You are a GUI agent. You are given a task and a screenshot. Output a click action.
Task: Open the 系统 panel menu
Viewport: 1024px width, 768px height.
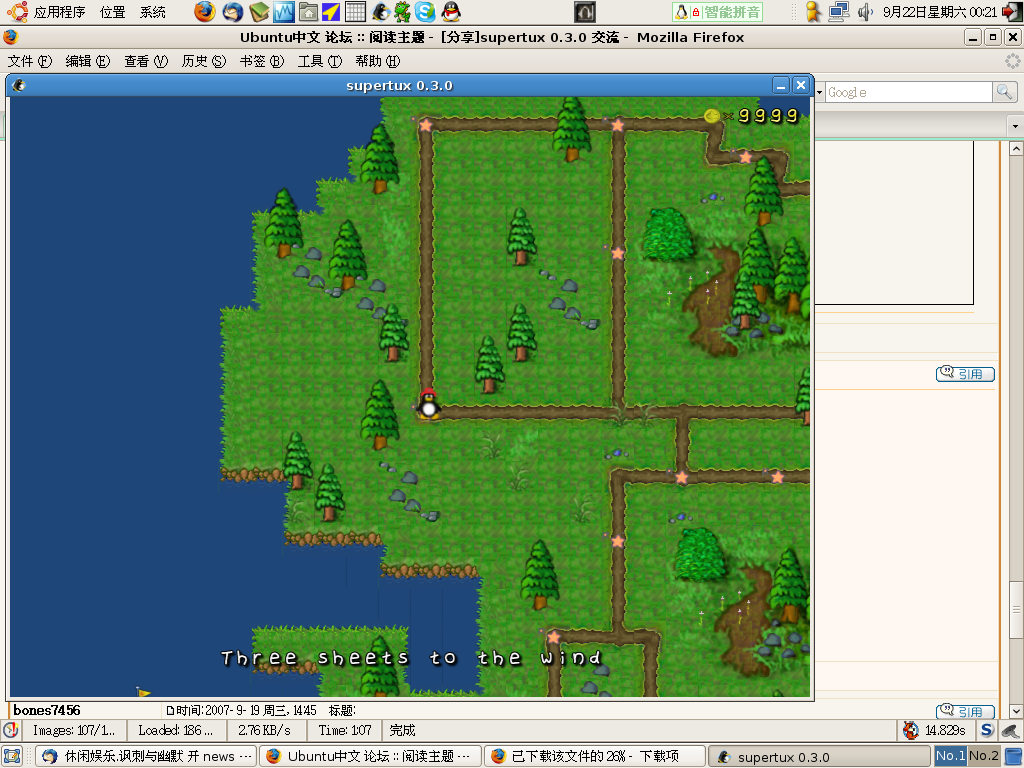[x=153, y=12]
